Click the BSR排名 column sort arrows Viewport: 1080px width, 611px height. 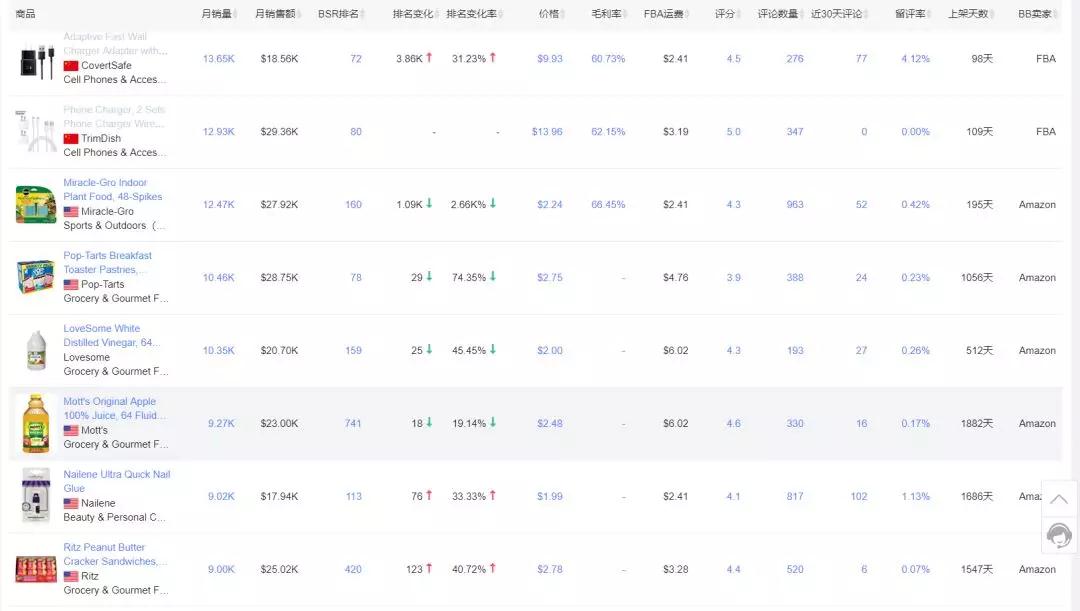365,15
